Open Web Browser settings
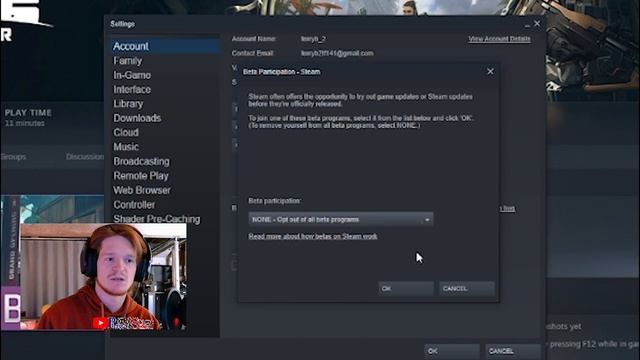The image size is (640, 360). (142, 190)
